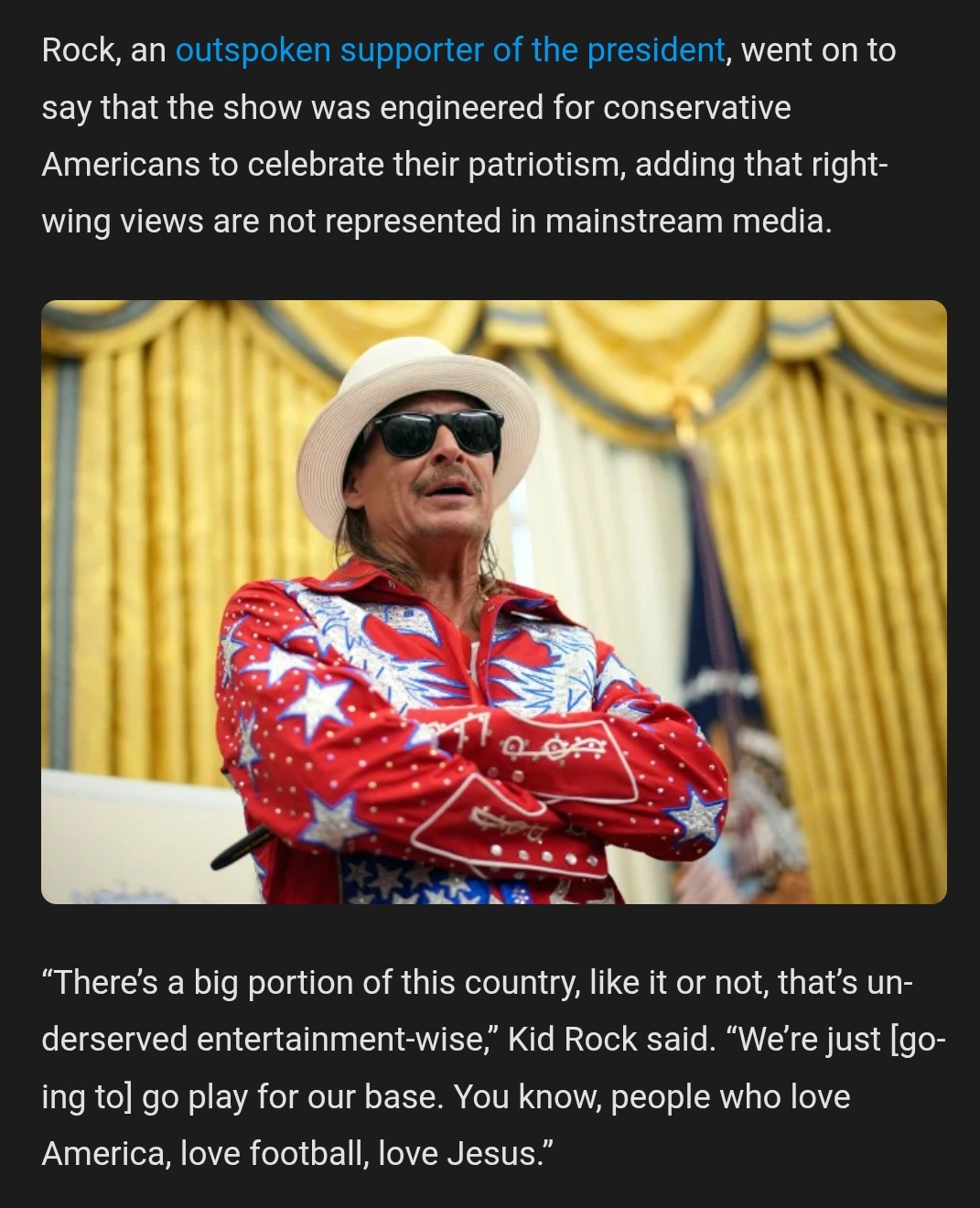This screenshot has height=1208, width=980.
Task: Click the black sunglasses in the photo
Action: pyautogui.click(x=437, y=433)
